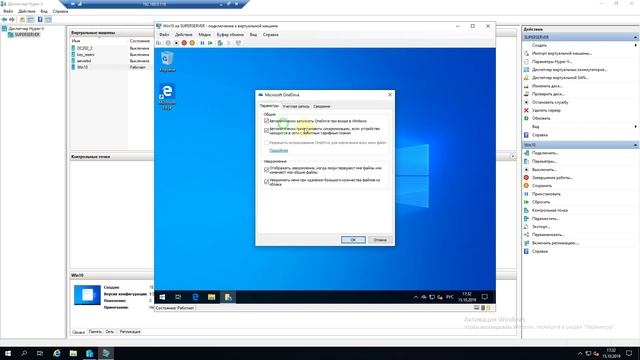Click the Win10 VM thumbnail preview

tap(87, 295)
